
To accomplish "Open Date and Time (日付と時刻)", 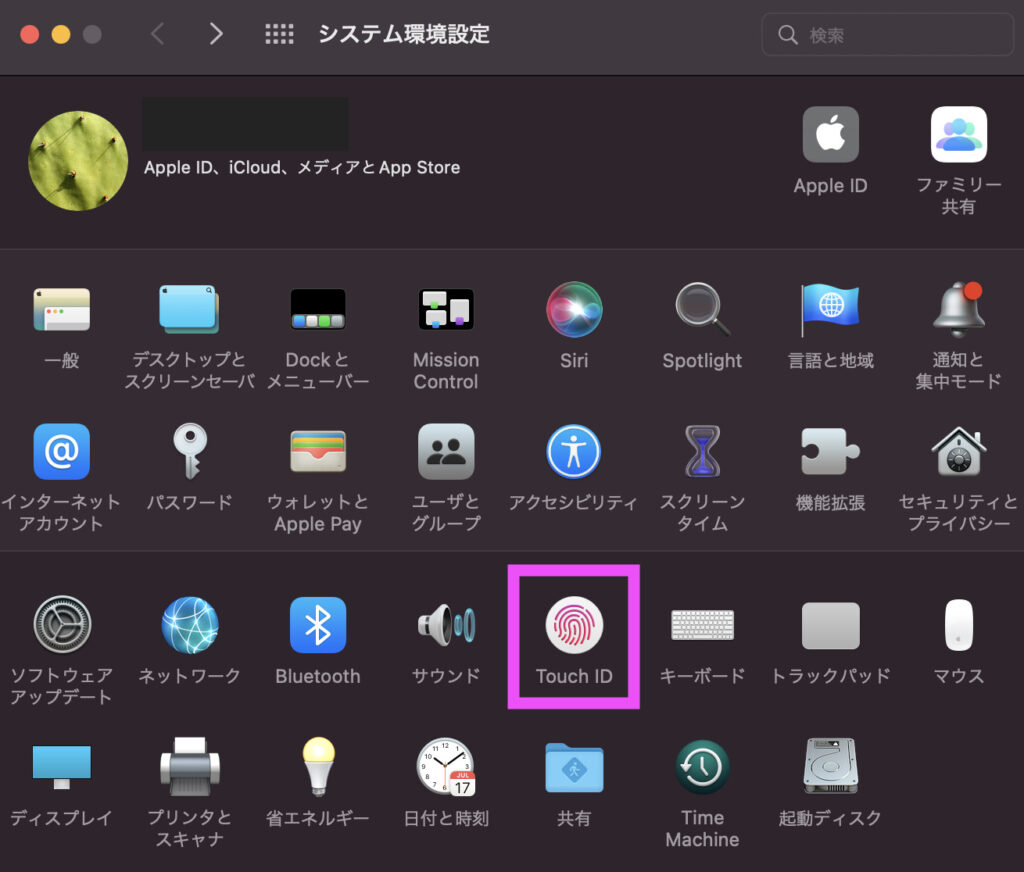I will pyautogui.click(x=446, y=767).
